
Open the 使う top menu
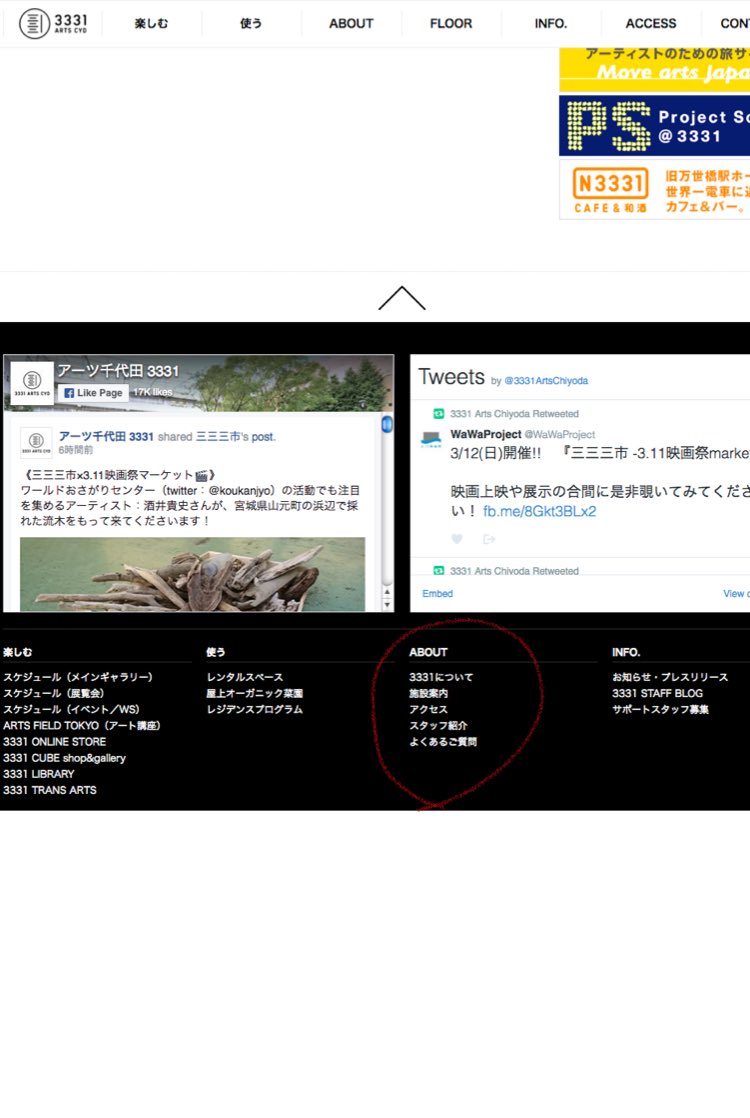click(x=251, y=24)
